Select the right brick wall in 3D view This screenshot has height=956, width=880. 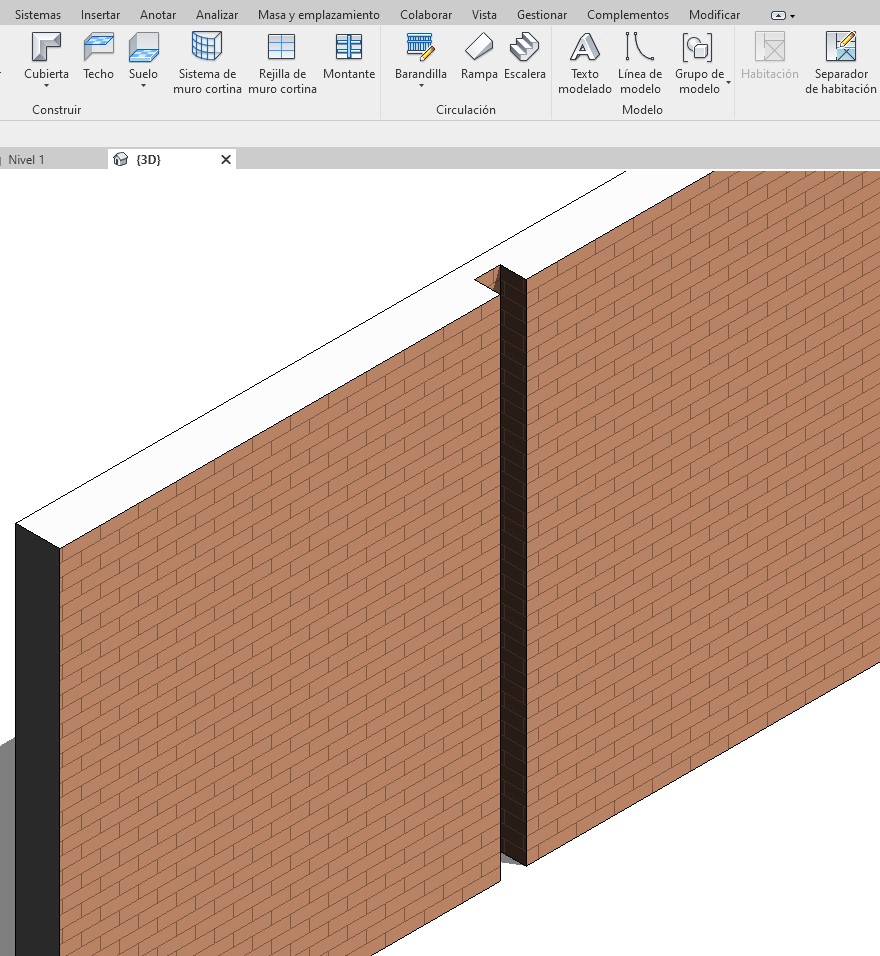(x=700, y=500)
